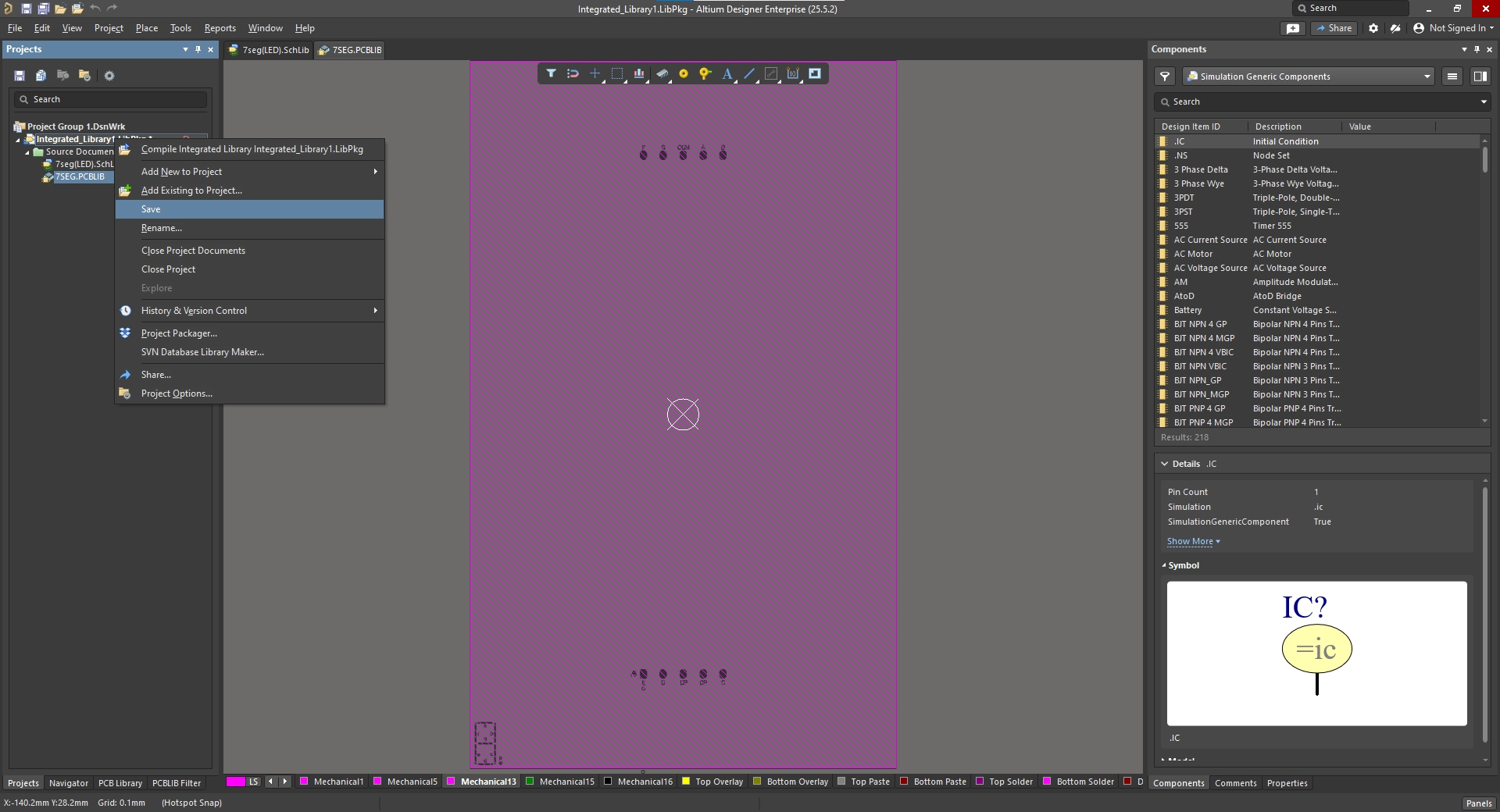Collapse the Source Documents tree folder
The width and height of the screenshot is (1500, 812).
27,152
